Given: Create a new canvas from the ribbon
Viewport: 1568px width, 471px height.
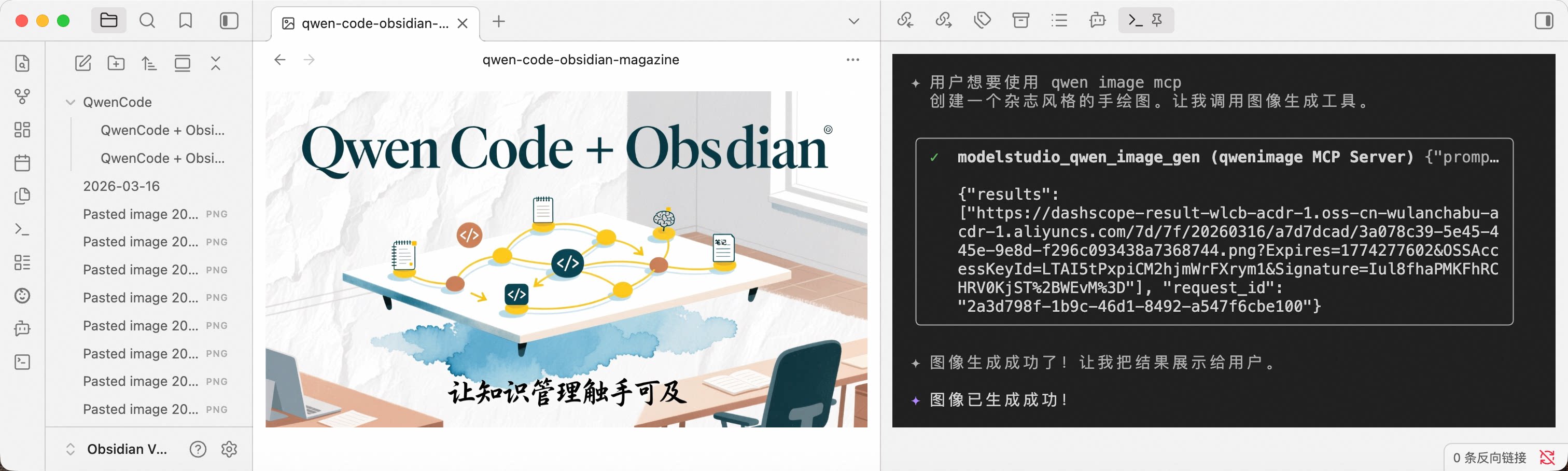Looking at the screenshot, I should click(x=22, y=130).
